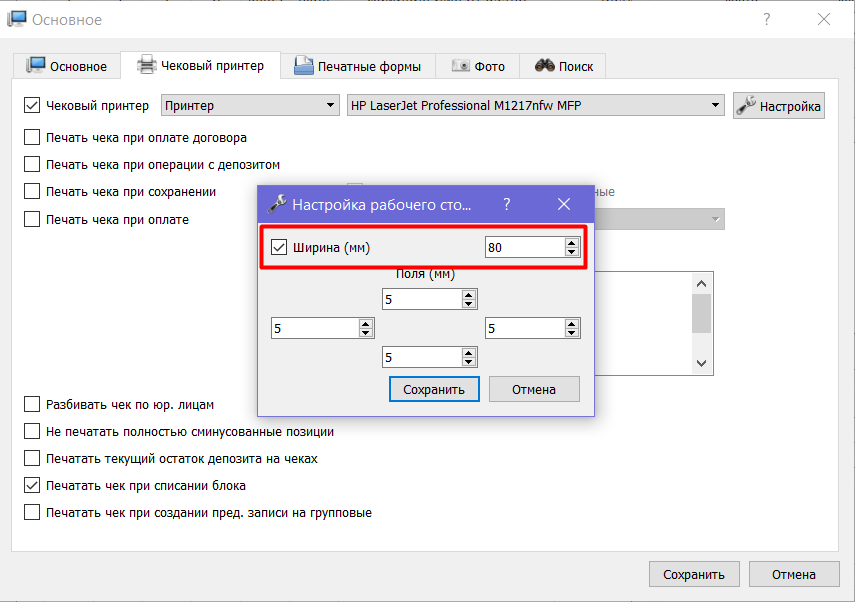This screenshot has width=855, height=602.
Task: Uncheck the Ширина (мм) checkbox
Action: (279, 248)
